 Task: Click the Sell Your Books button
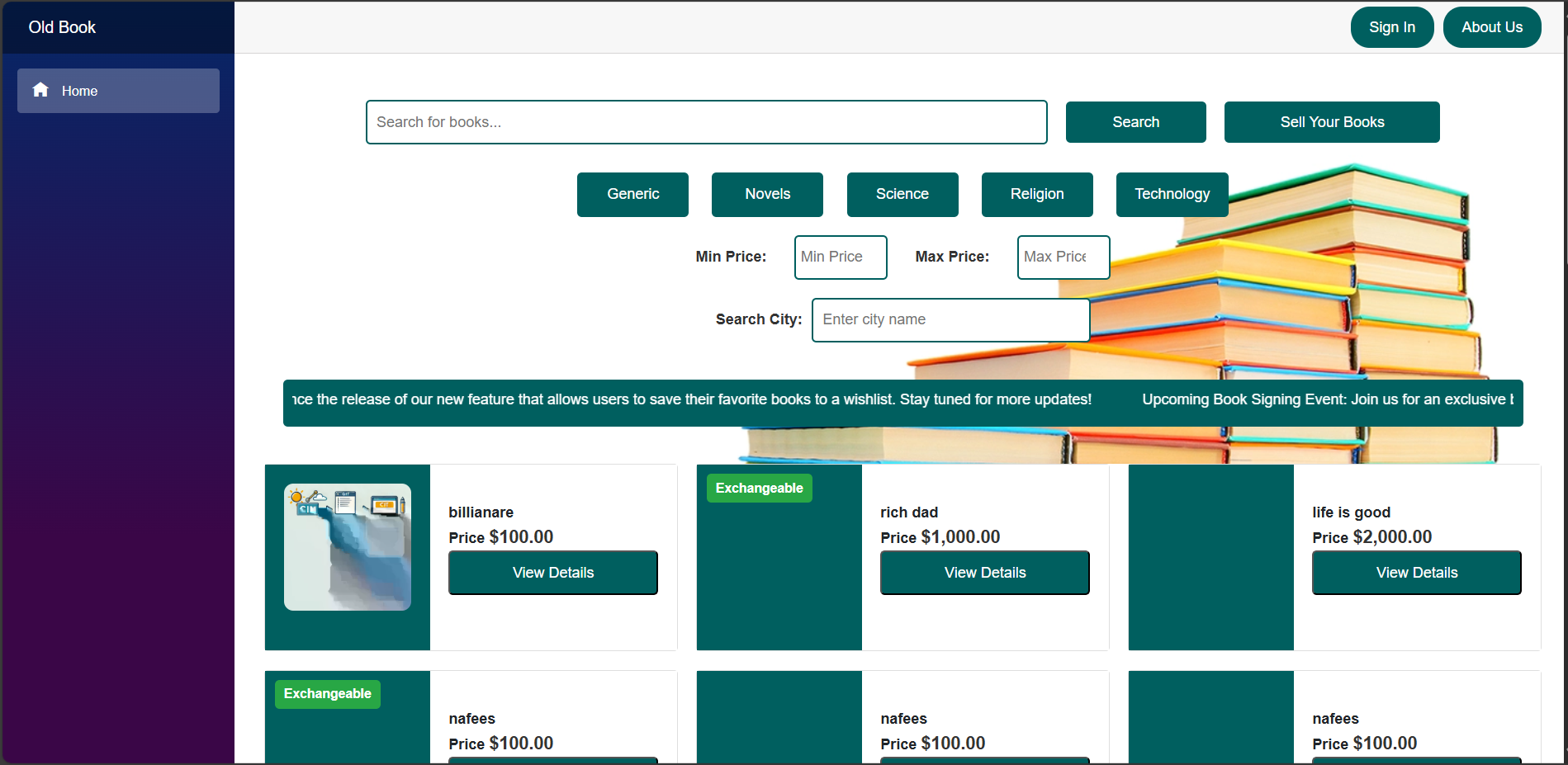coord(1332,122)
